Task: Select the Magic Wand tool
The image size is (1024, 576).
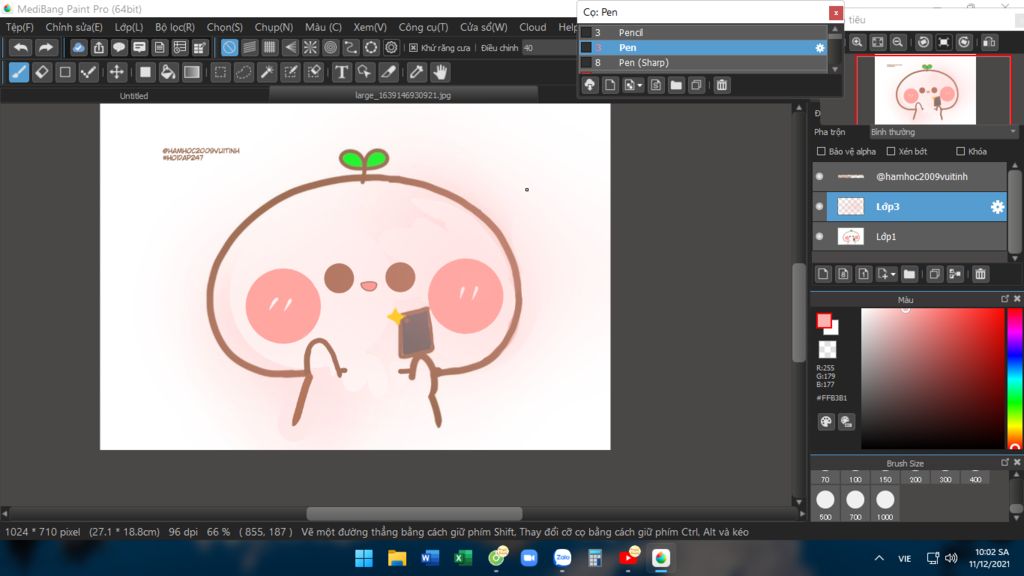Action: pos(267,72)
